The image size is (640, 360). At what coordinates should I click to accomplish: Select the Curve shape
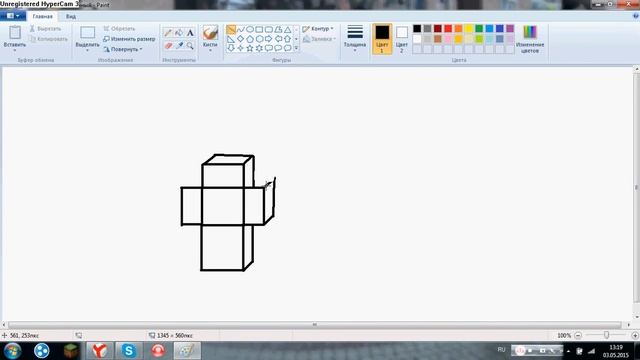240,29
